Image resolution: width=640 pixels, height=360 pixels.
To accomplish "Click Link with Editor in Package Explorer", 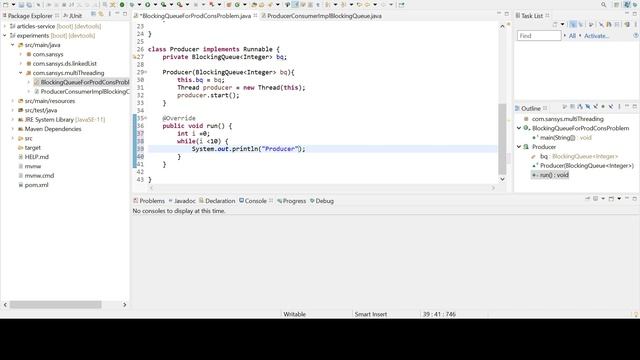I will 101,14.
